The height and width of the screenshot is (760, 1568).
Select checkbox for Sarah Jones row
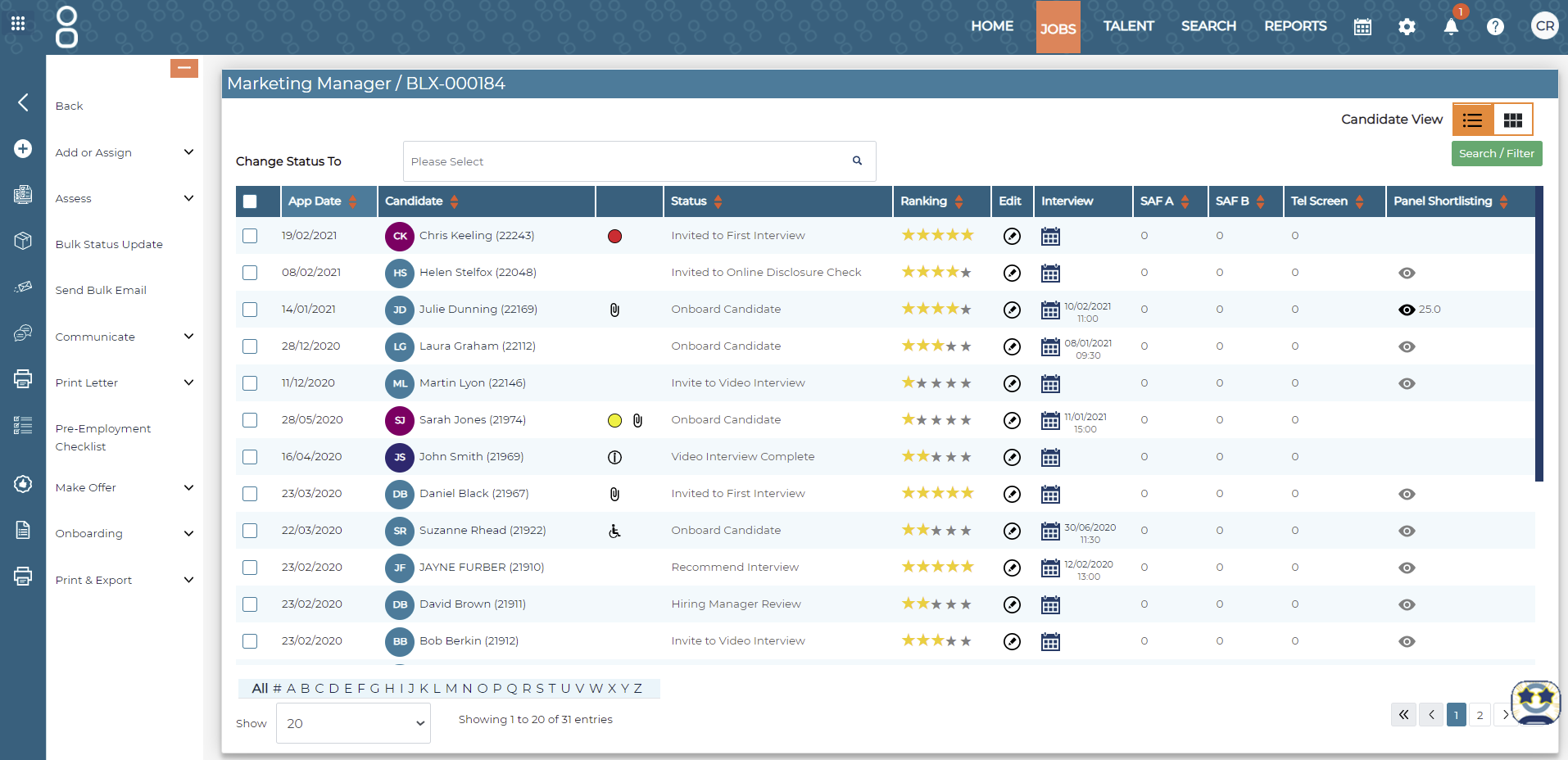point(250,420)
